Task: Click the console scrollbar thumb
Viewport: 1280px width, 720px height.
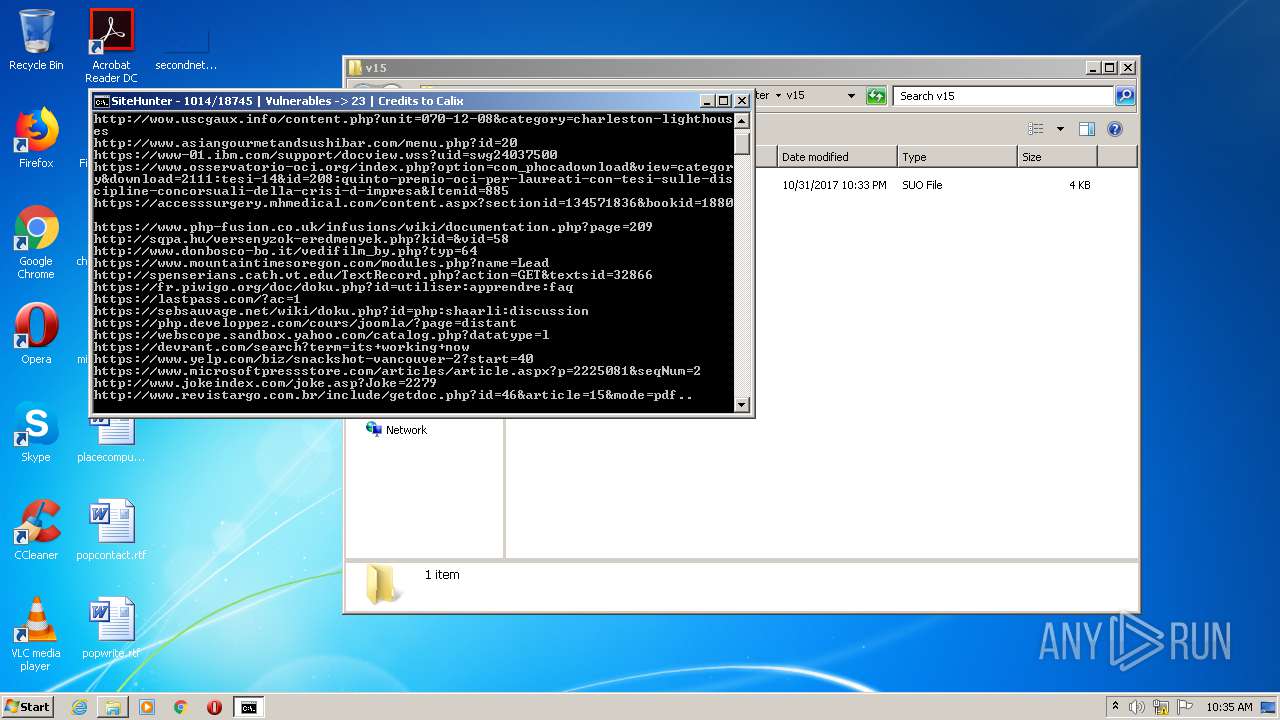Action: click(742, 142)
